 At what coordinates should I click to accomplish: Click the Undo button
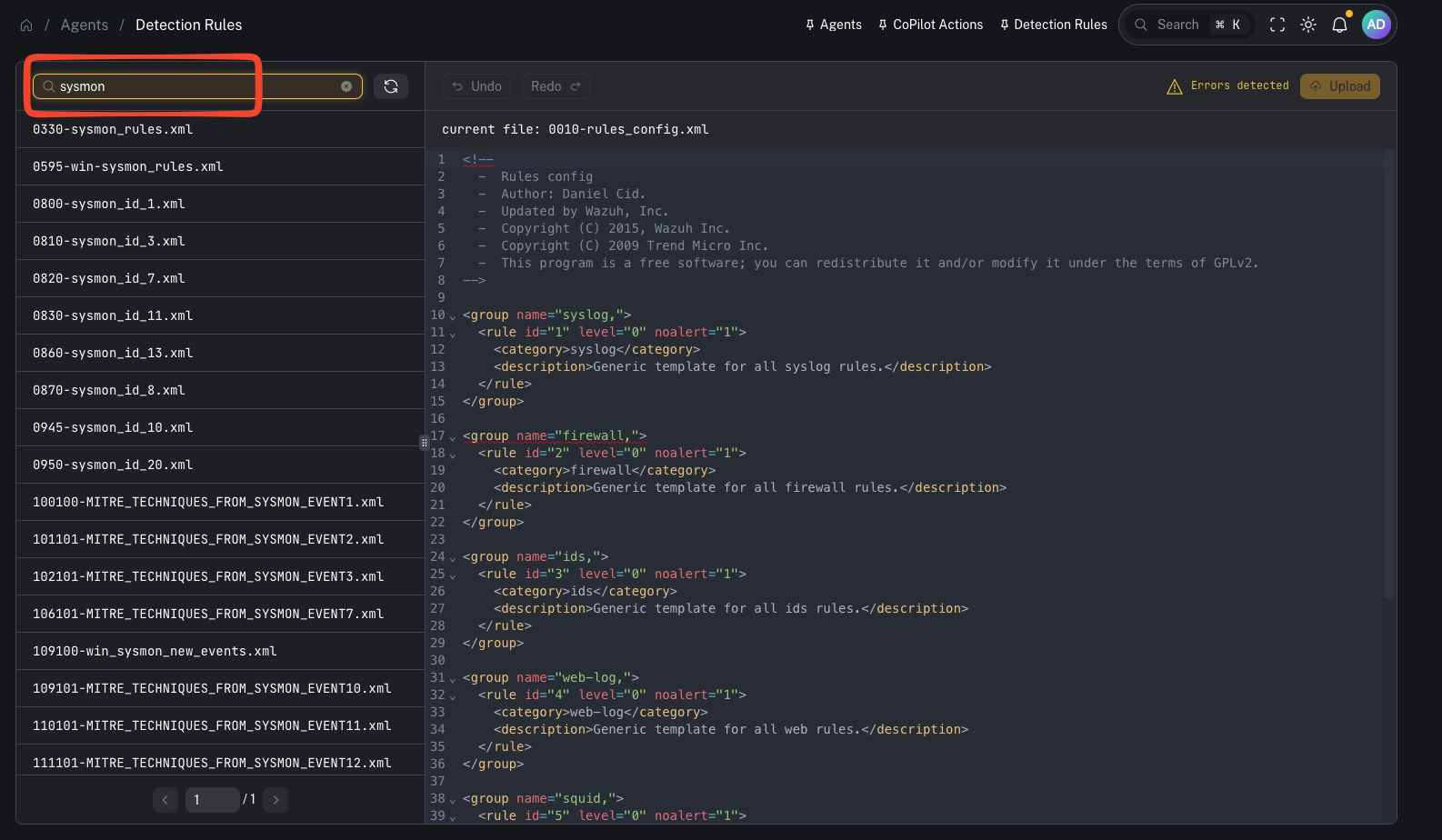click(476, 86)
